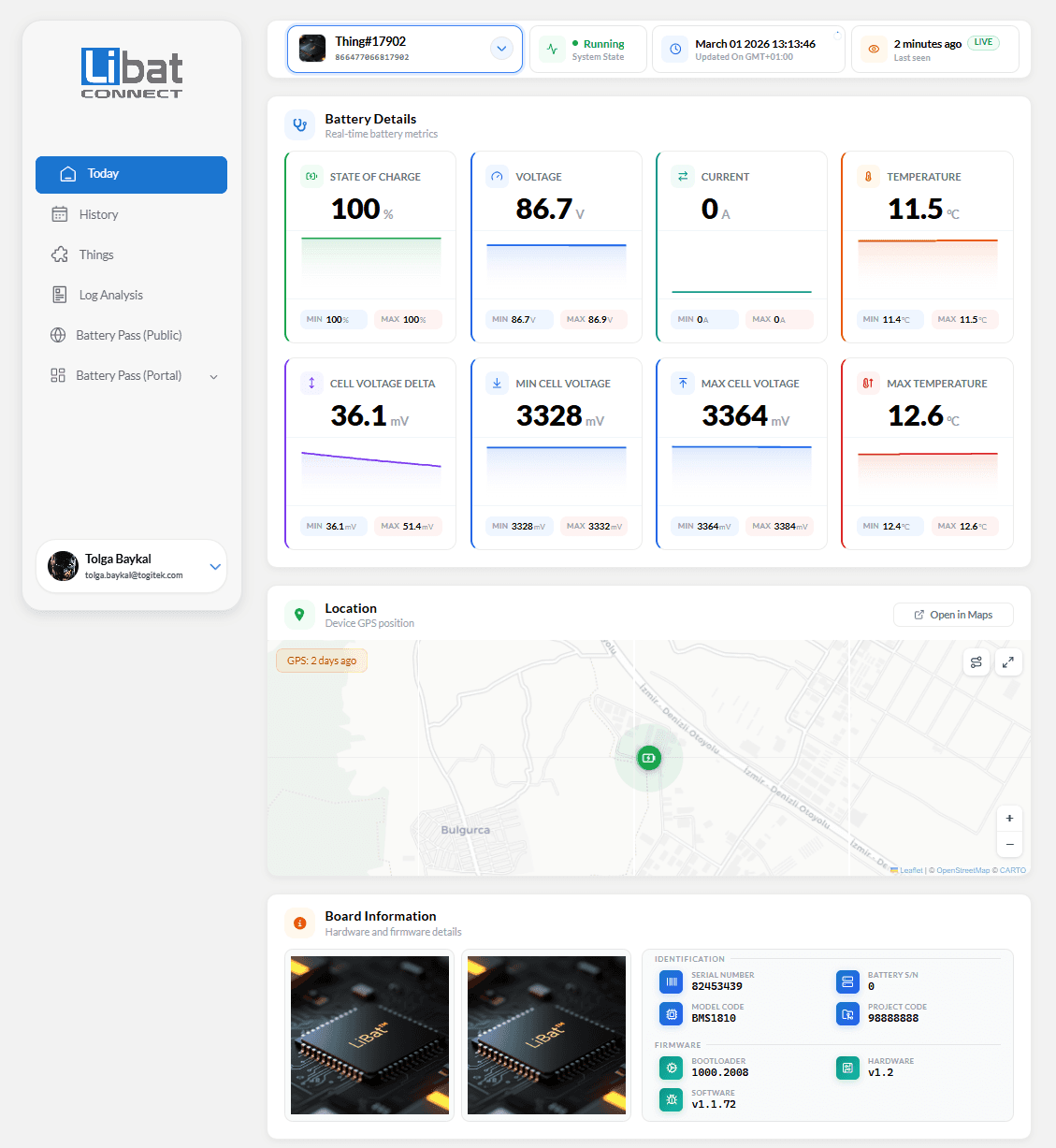Viewport: 1056px width, 1148px height.
Task: Click the History calendar icon
Action: coord(60,214)
